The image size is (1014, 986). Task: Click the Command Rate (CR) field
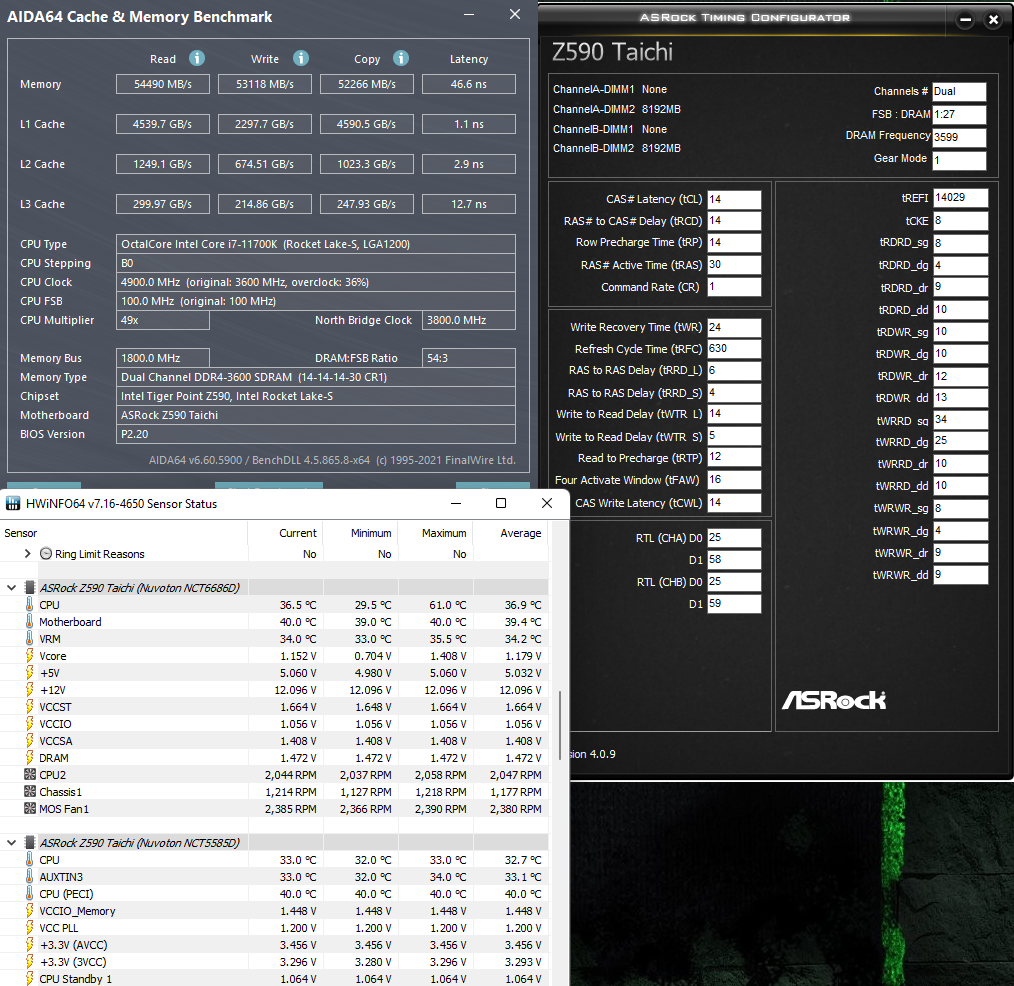pos(734,286)
